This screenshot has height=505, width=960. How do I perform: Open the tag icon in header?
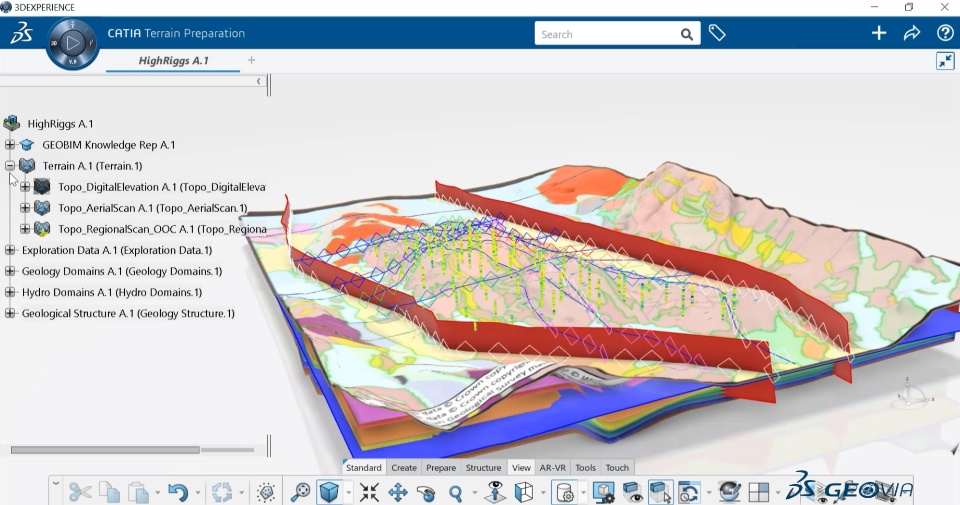tap(717, 33)
